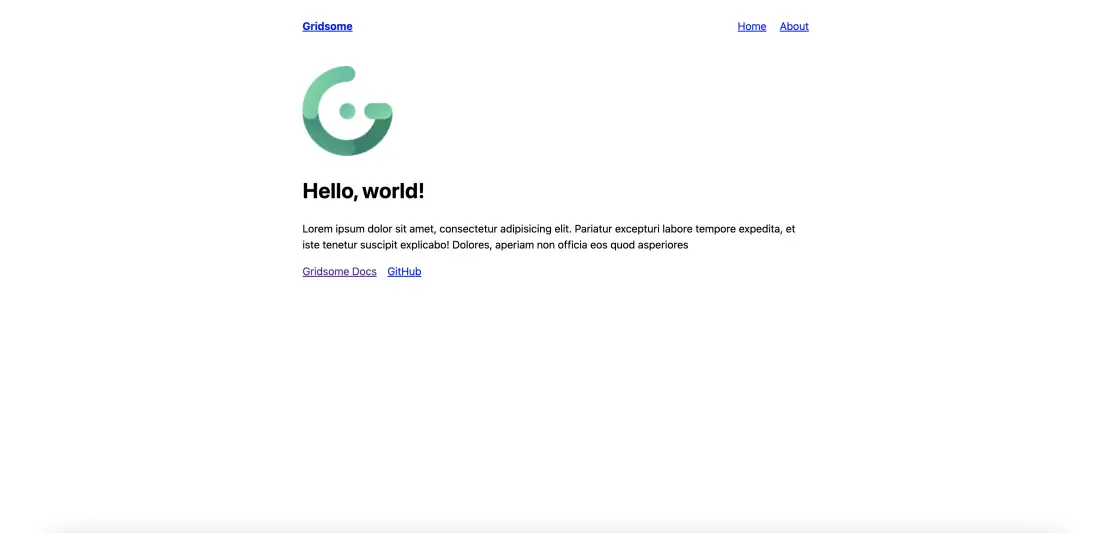Screen dimensions: 1112x533
Task: Click the word "suscipit" in the second line
Action: coord(388,245)
